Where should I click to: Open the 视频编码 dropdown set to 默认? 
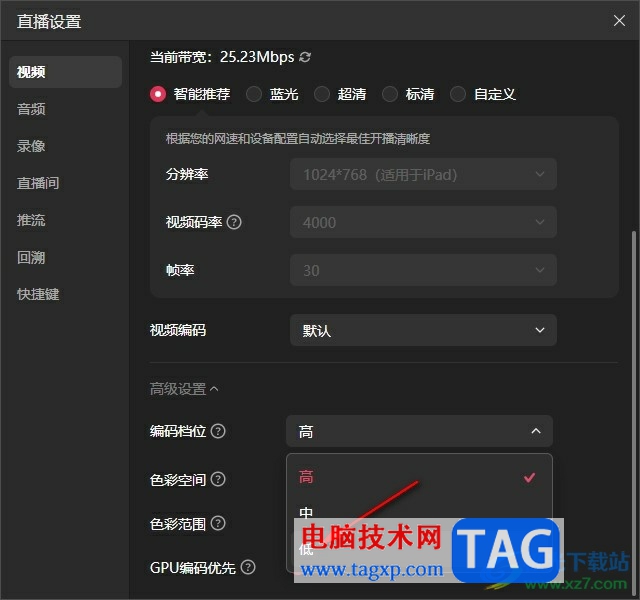[x=423, y=330]
